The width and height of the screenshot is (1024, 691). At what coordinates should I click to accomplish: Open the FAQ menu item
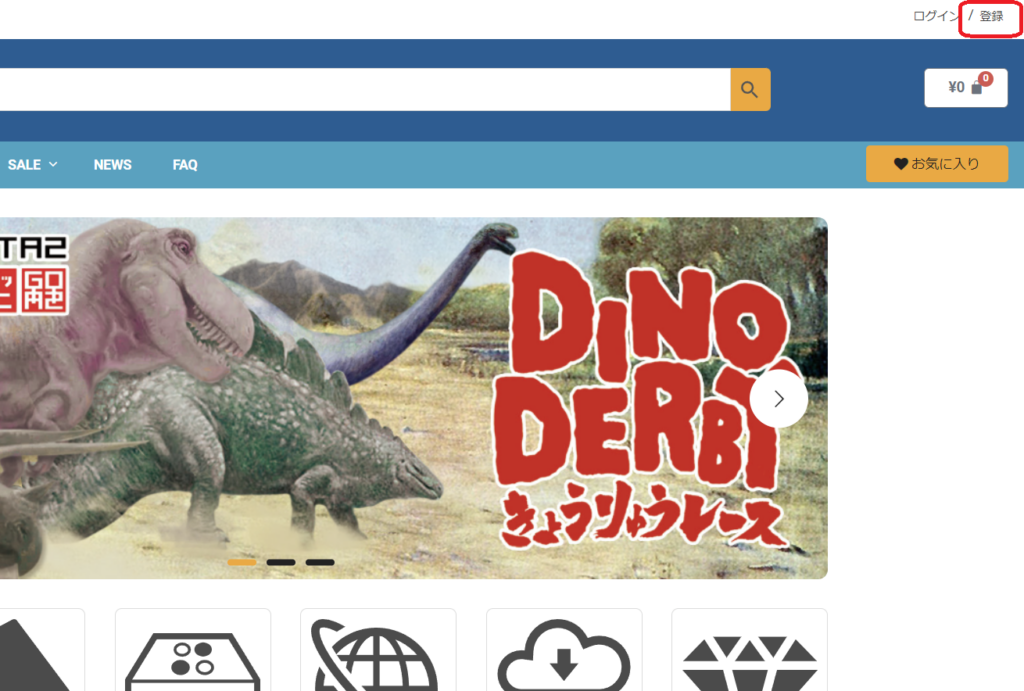(185, 165)
